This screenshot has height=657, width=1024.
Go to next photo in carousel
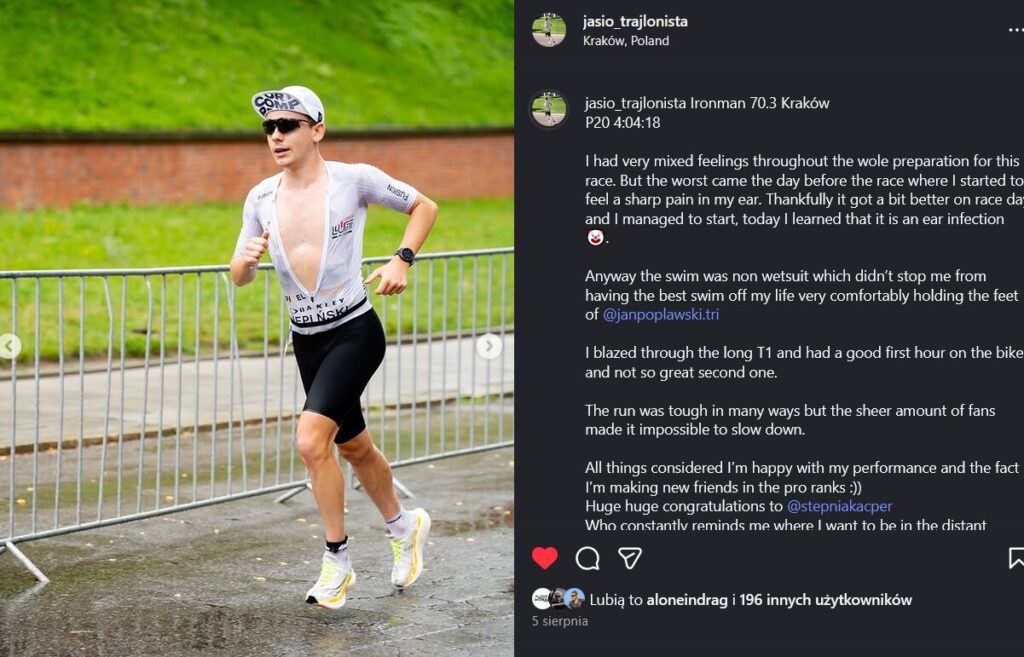point(489,346)
